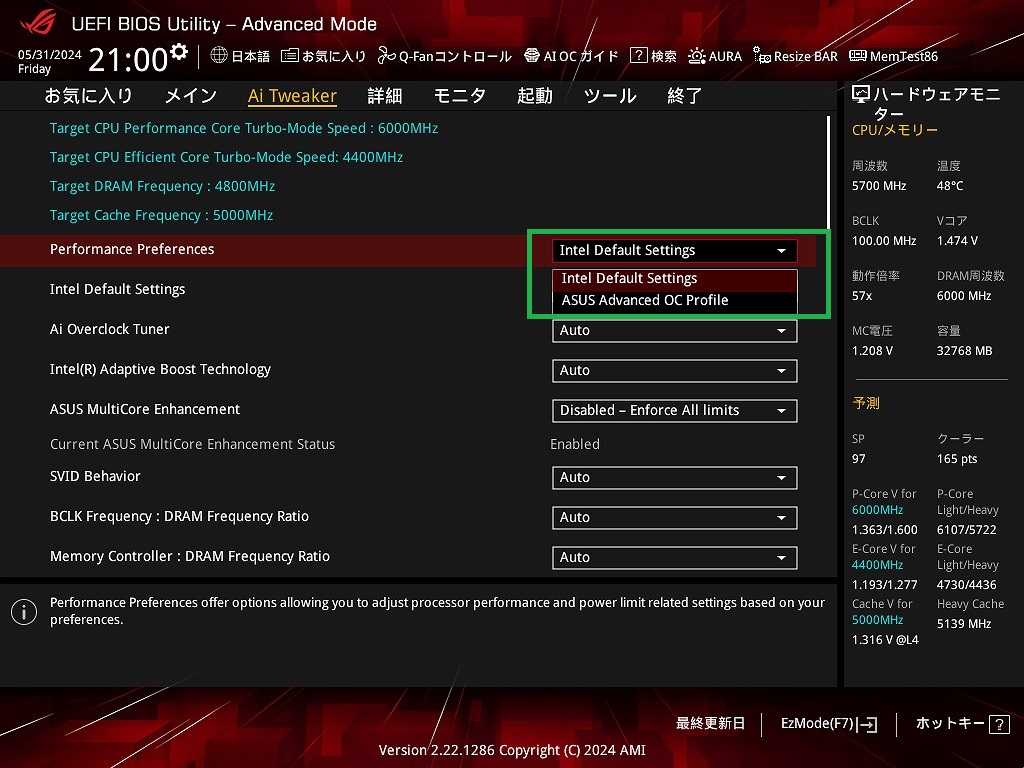
Task: Open BCLK Frequency DRAM Ratio dropdown
Action: click(675, 518)
